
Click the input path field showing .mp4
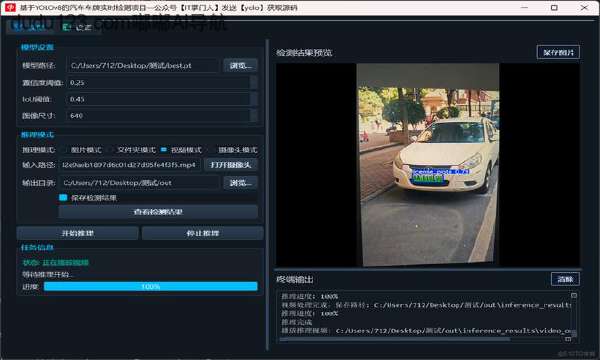coord(130,165)
